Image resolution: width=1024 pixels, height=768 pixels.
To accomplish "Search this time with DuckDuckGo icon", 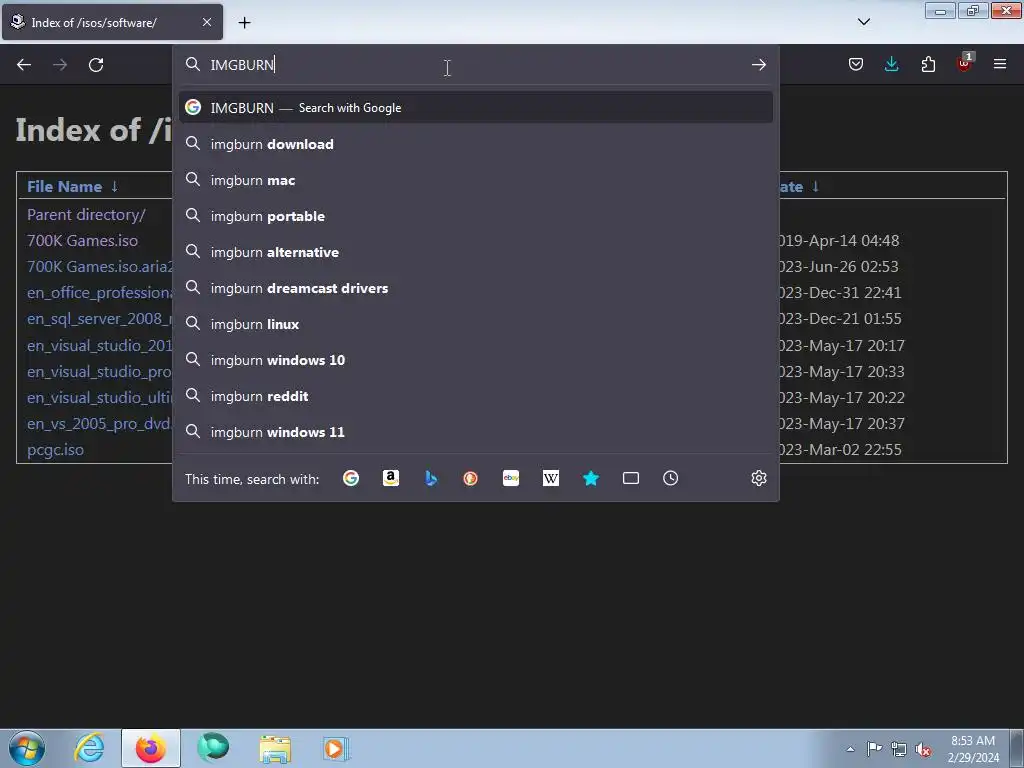I will pos(471,479).
